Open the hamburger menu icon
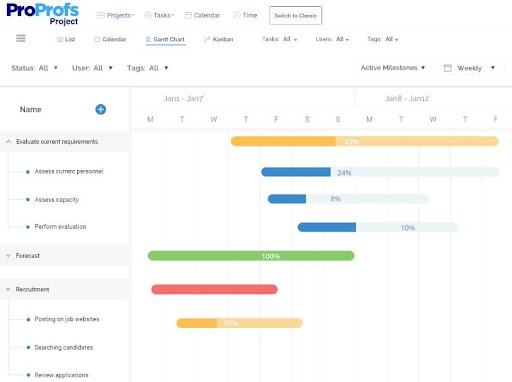 pos(21,38)
